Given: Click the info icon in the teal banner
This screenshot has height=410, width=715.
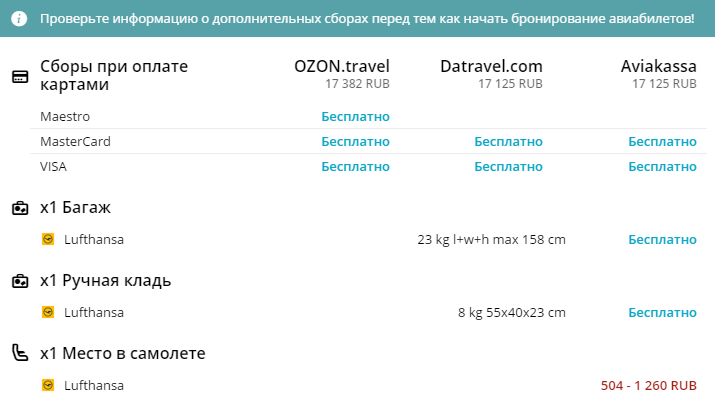Looking at the screenshot, I should pyautogui.click(x=20, y=19).
